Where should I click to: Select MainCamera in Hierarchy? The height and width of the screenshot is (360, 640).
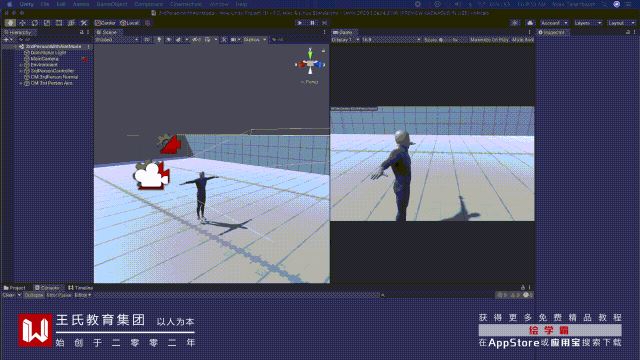[44, 59]
